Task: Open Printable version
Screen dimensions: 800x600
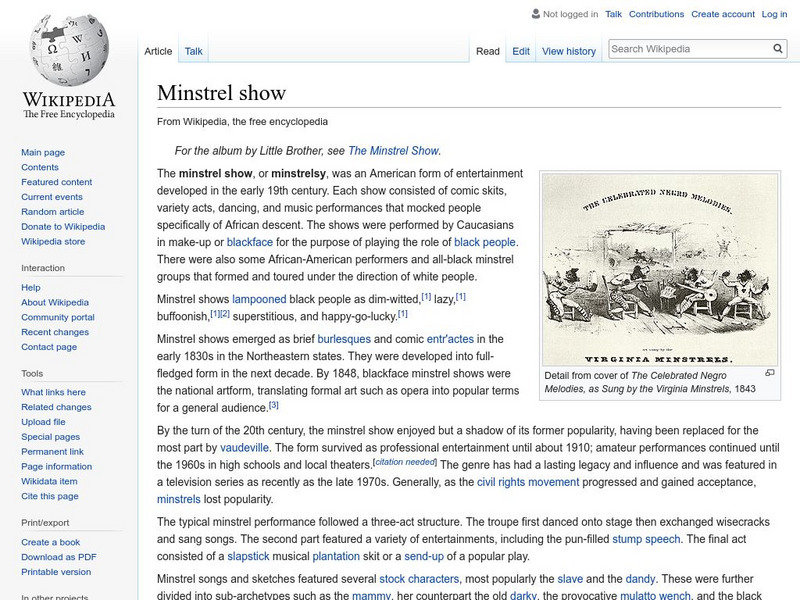Action: 56,571
